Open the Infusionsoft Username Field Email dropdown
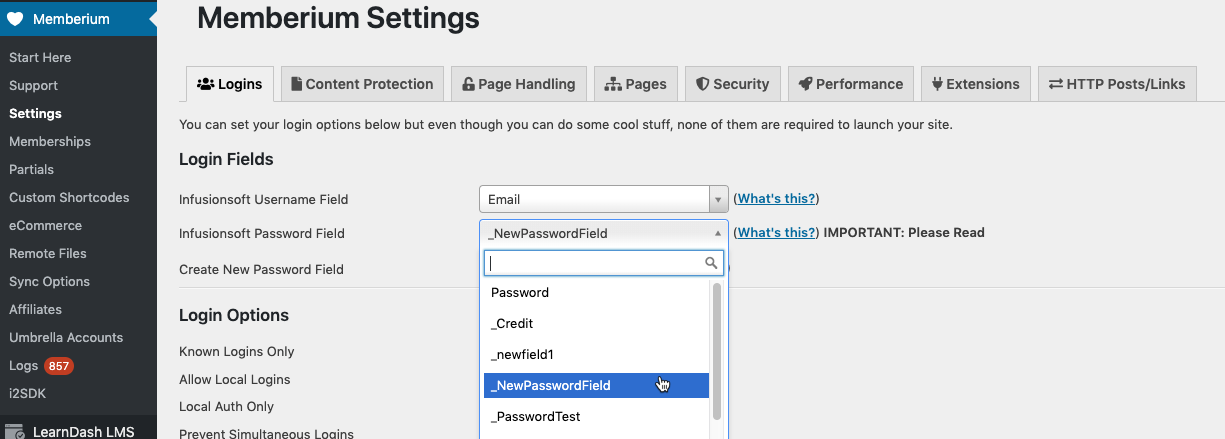The image size is (1225, 439). point(604,199)
